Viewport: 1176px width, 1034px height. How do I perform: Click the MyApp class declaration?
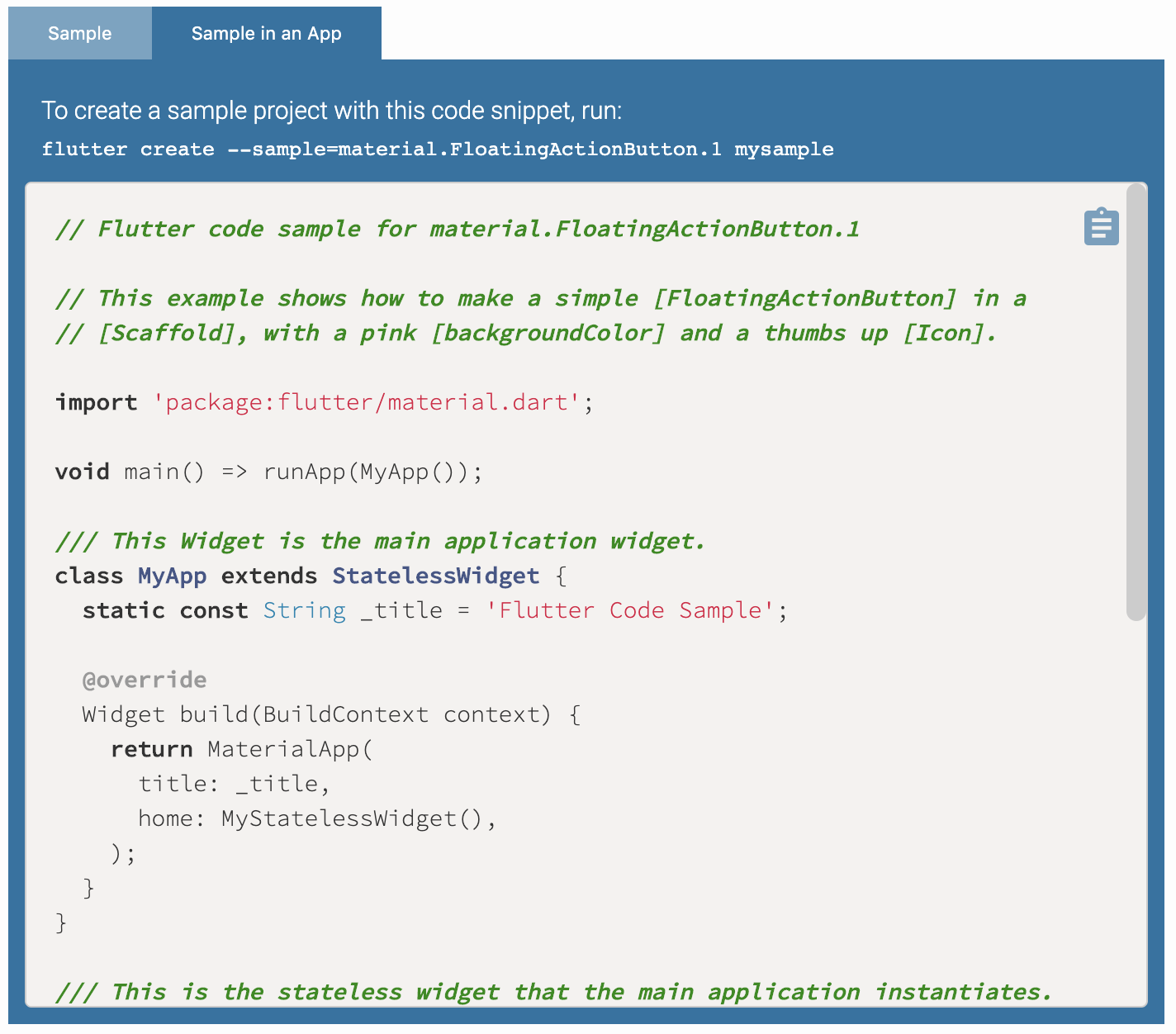click(x=171, y=576)
